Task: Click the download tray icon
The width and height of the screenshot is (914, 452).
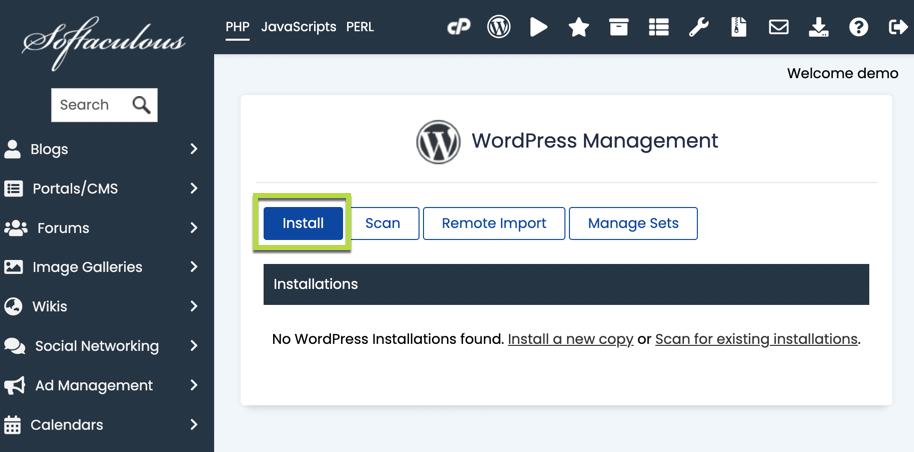Action: click(x=818, y=27)
